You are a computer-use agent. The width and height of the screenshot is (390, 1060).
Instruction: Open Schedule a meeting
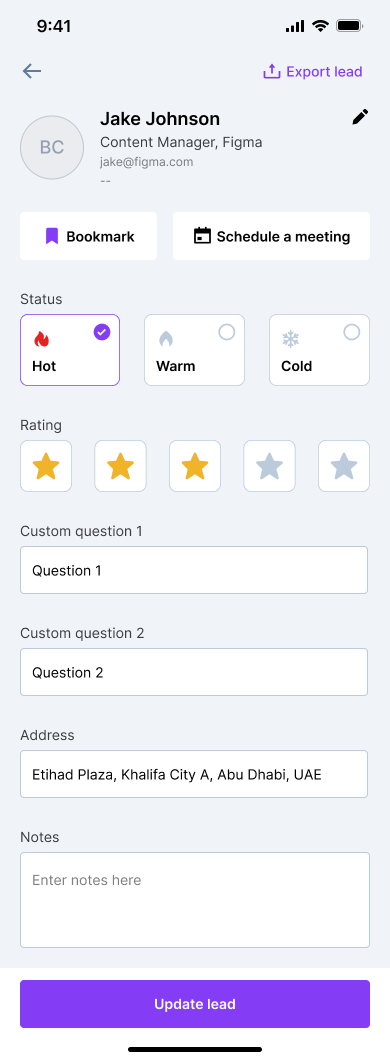tap(271, 236)
